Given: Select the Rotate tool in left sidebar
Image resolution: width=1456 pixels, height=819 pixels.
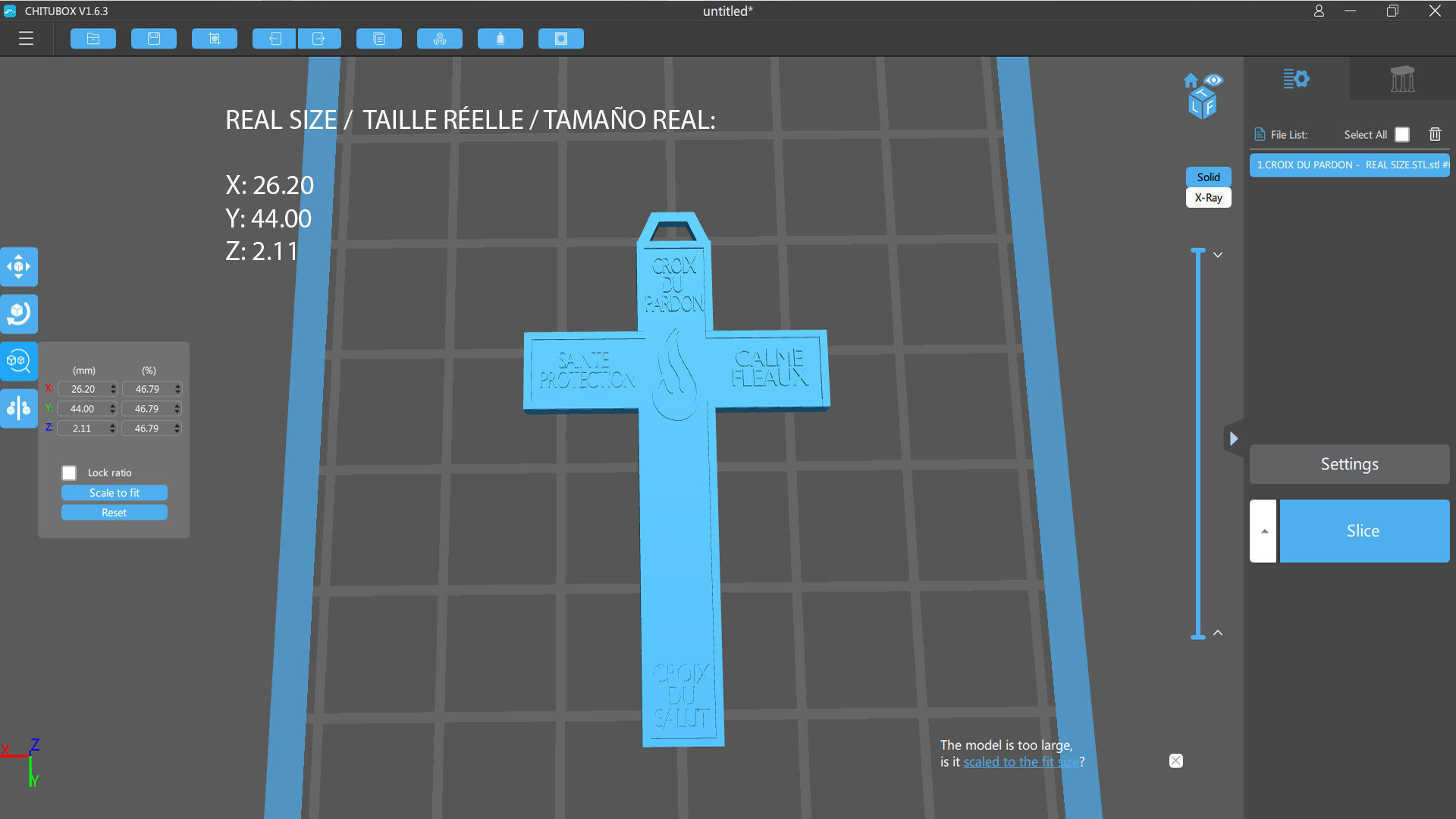Looking at the screenshot, I should (19, 314).
